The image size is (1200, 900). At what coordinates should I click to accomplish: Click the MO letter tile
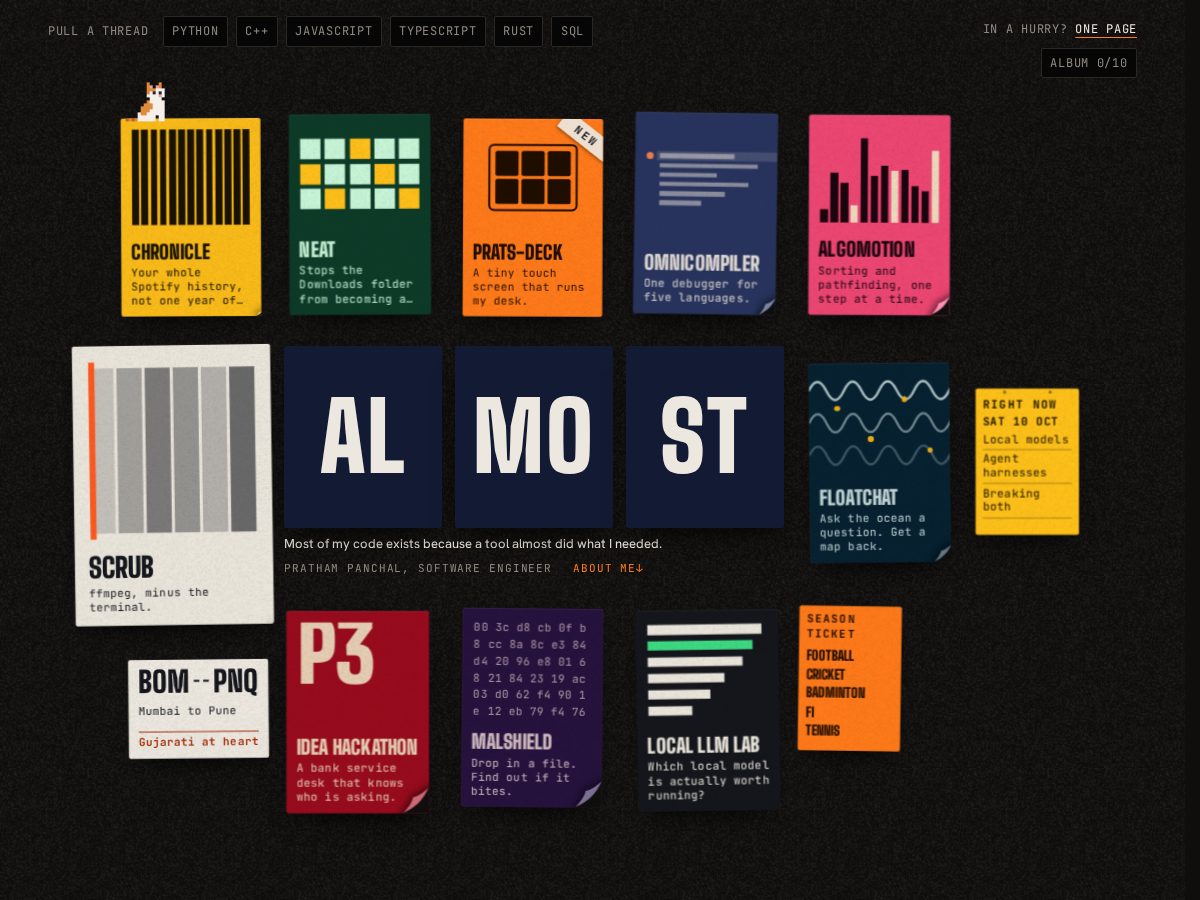click(534, 437)
